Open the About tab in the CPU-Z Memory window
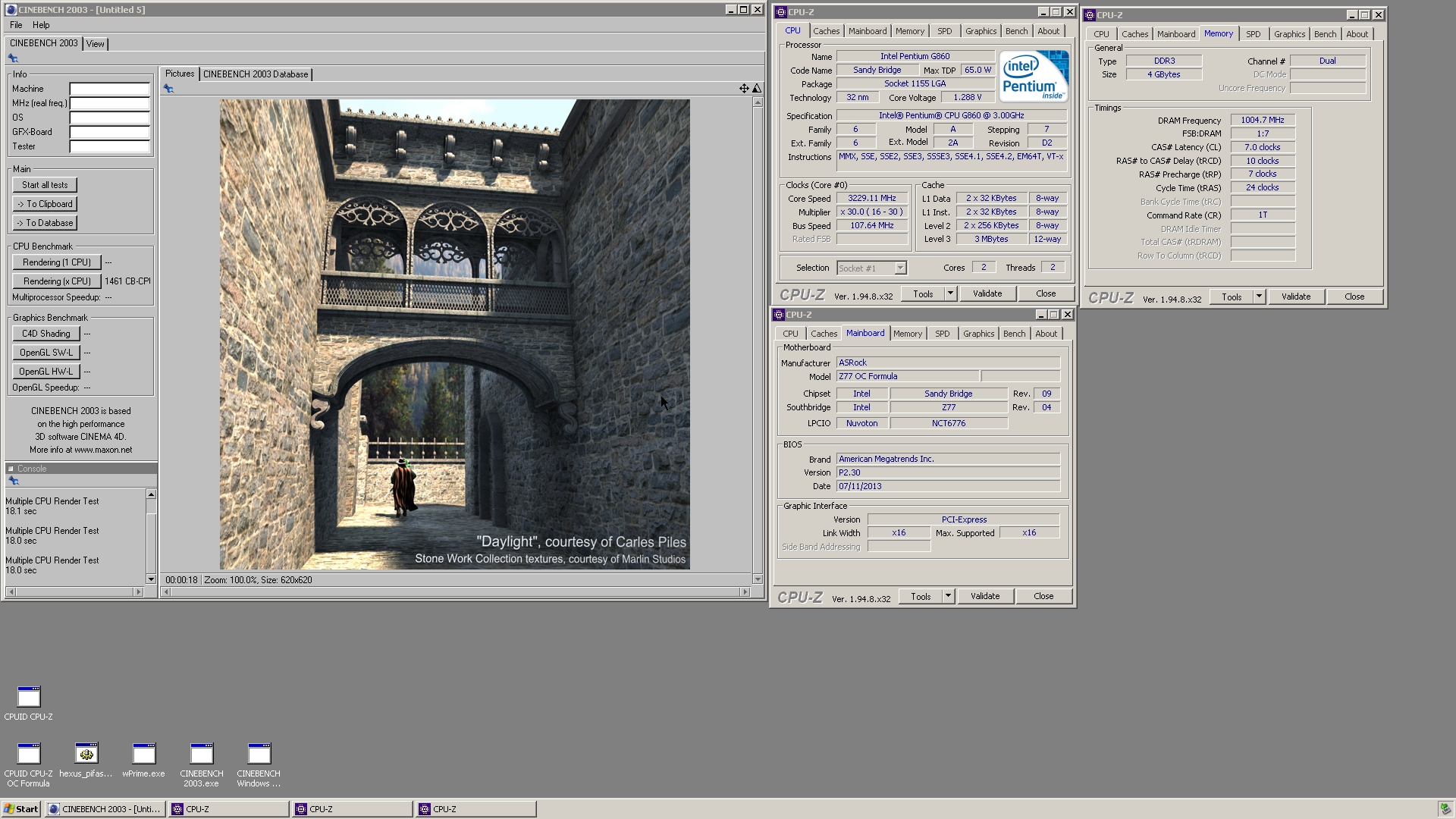The width and height of the screenshot is (1456, 819). click(x=1357, y=34)
